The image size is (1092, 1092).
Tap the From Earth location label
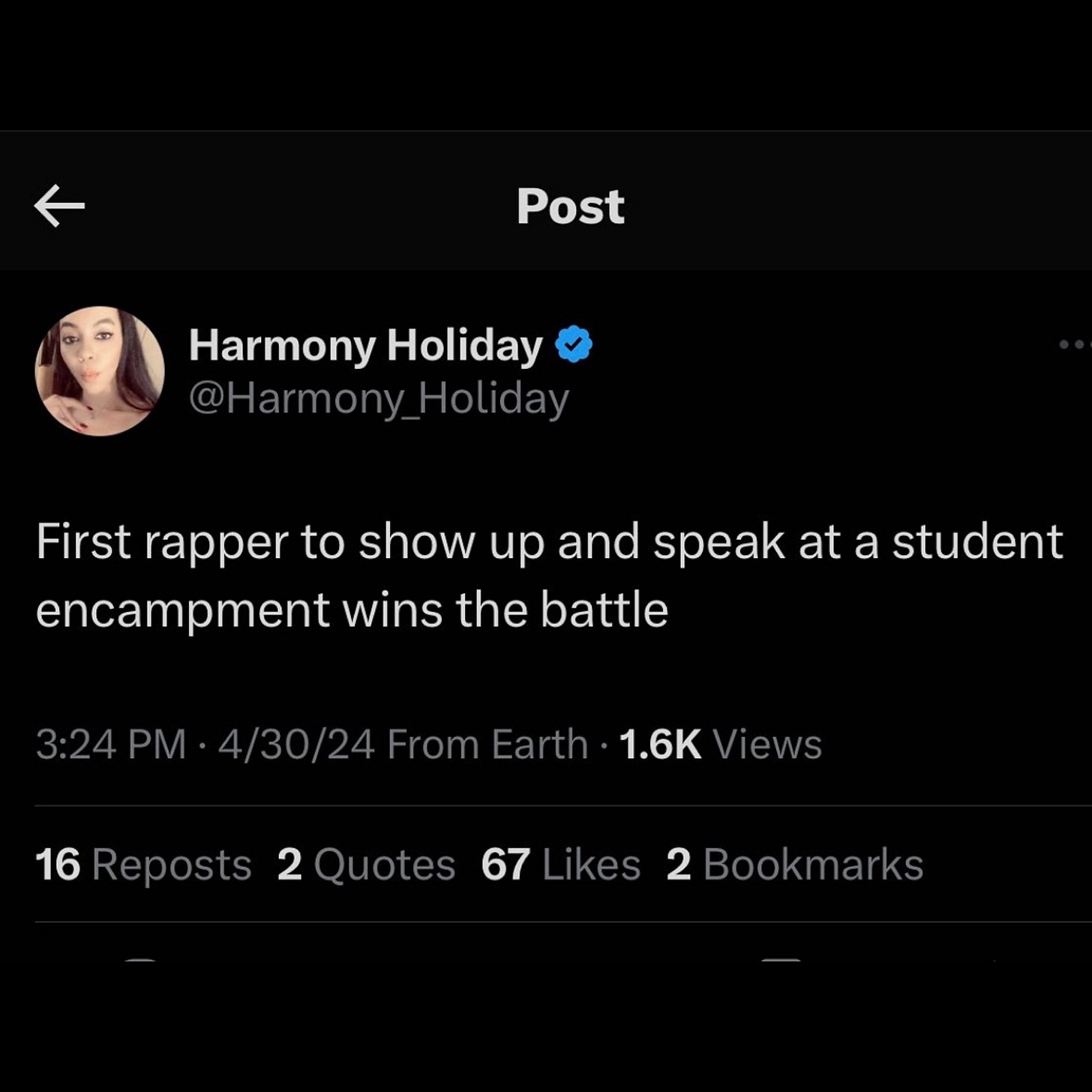(487, 744)
